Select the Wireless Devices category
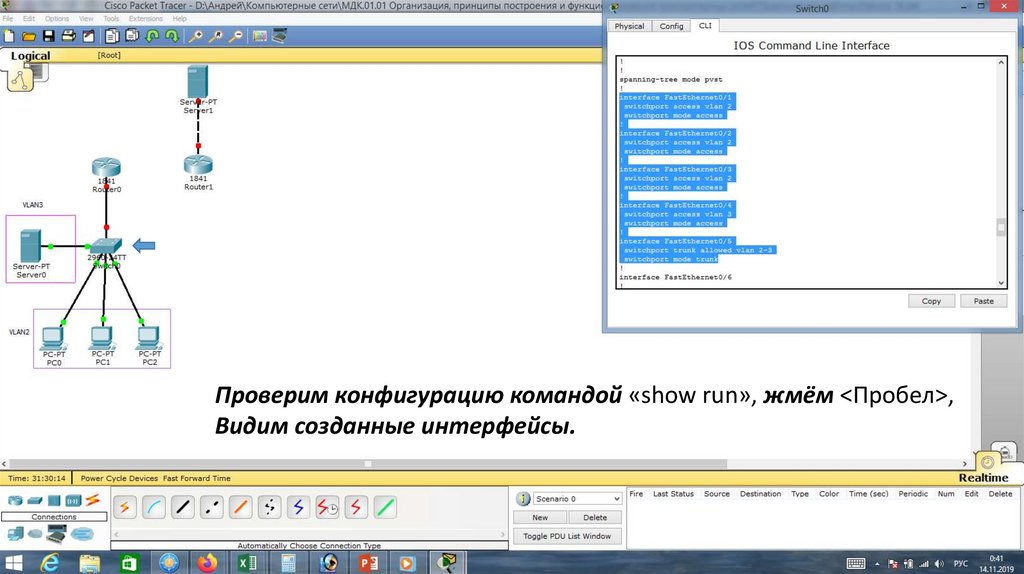The height and width of the screenshot is (574, 1024). 73,501
